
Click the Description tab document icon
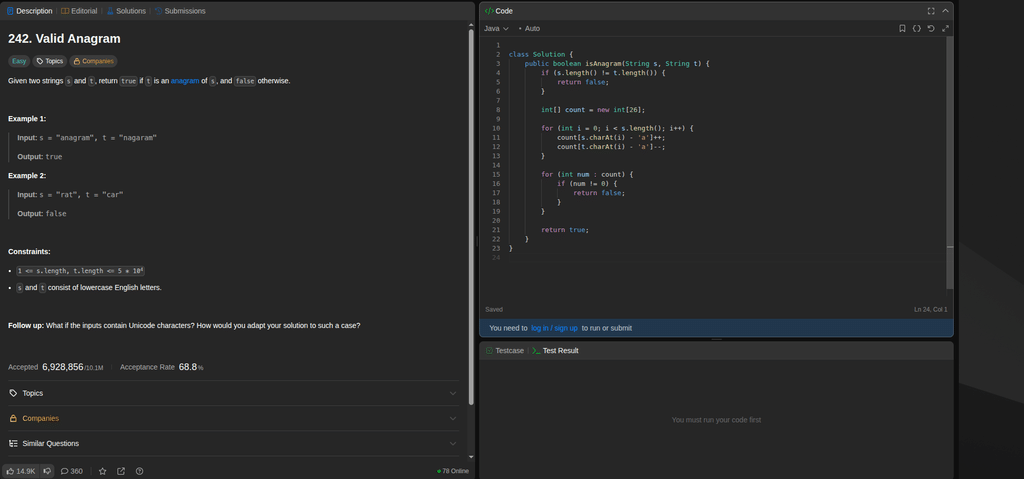pyautogui.click(x=10, y=11)
